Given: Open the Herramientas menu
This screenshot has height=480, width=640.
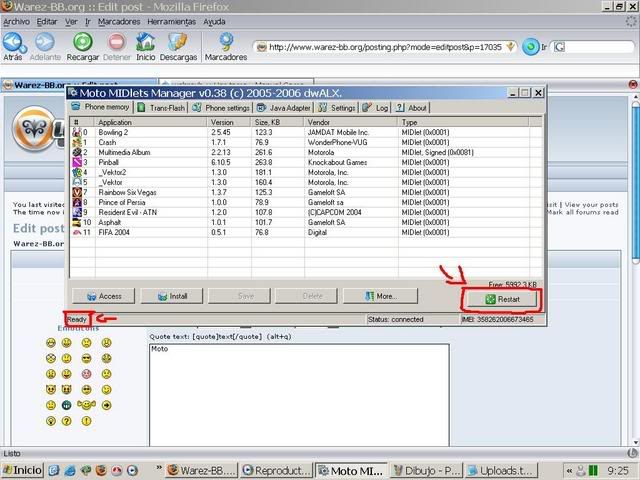Looking at the screenshot, I should click(171, 22).
